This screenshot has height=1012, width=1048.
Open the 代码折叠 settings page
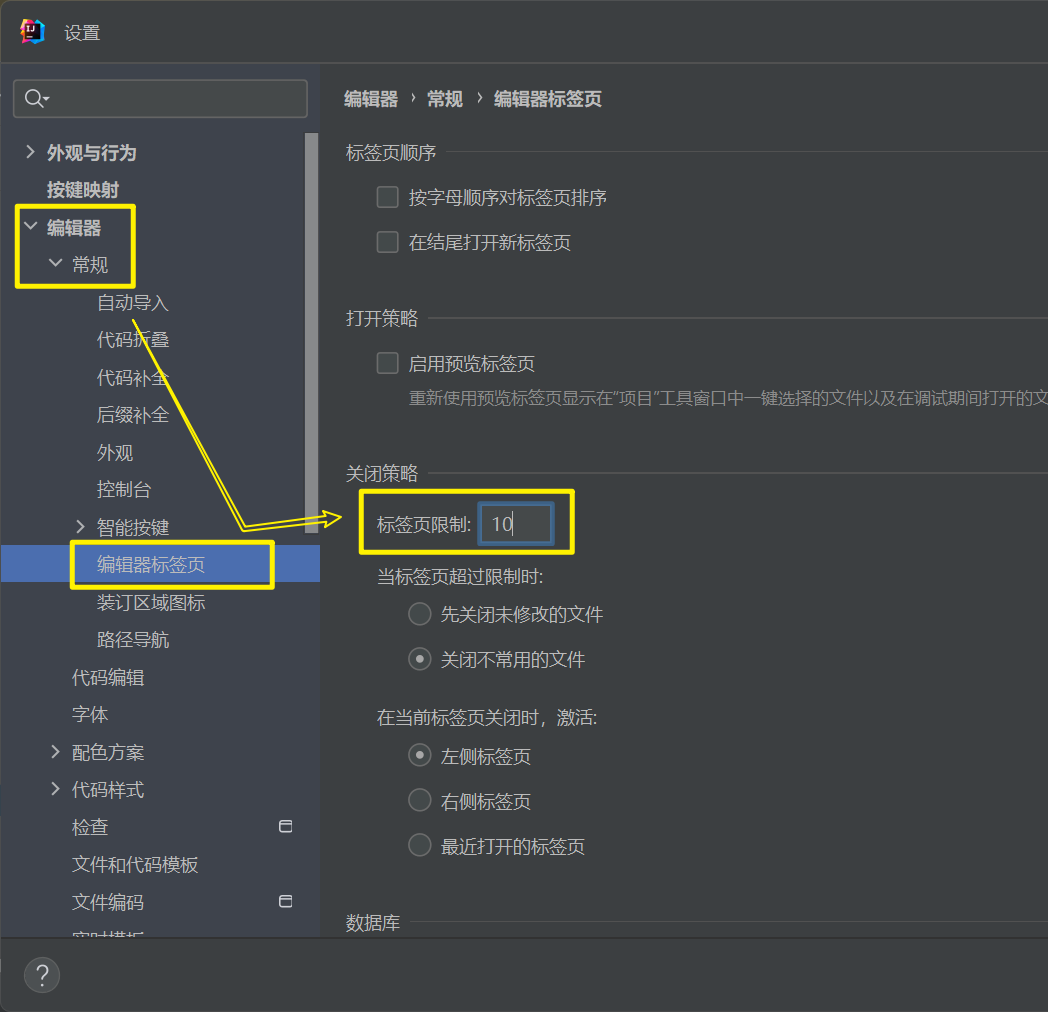coord(133,340)
